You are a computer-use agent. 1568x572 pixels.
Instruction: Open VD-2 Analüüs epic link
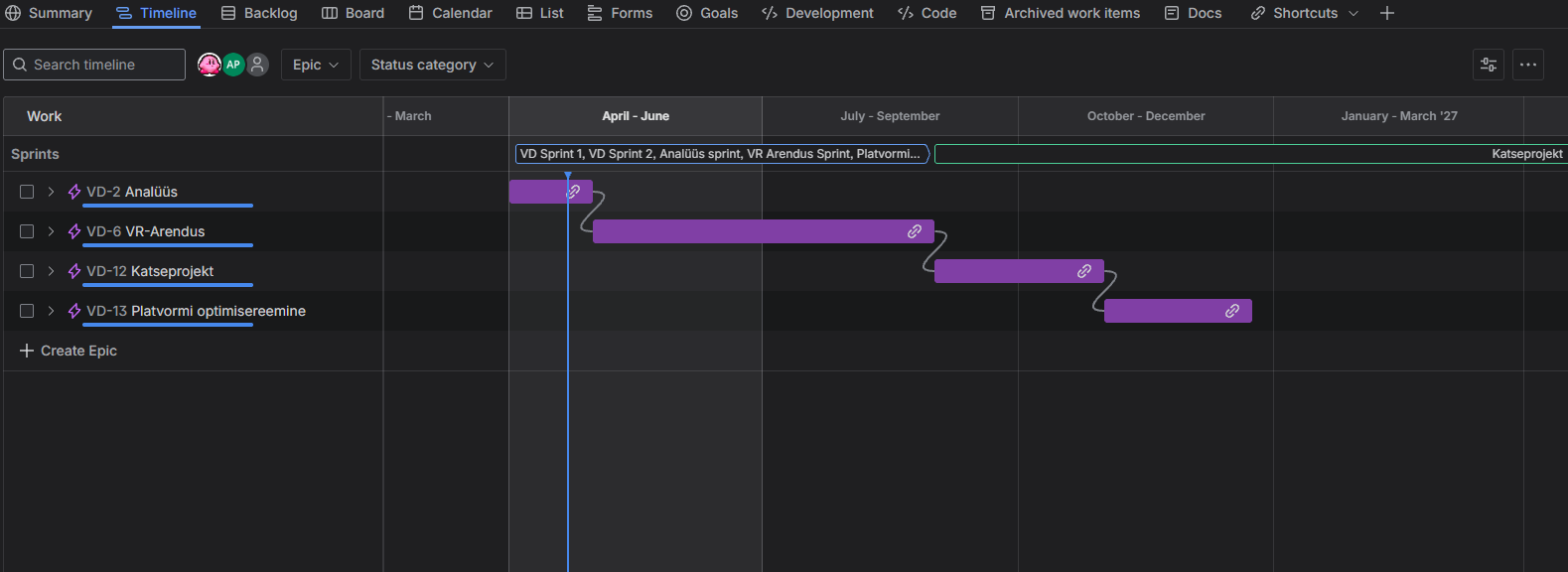[132, 192]
